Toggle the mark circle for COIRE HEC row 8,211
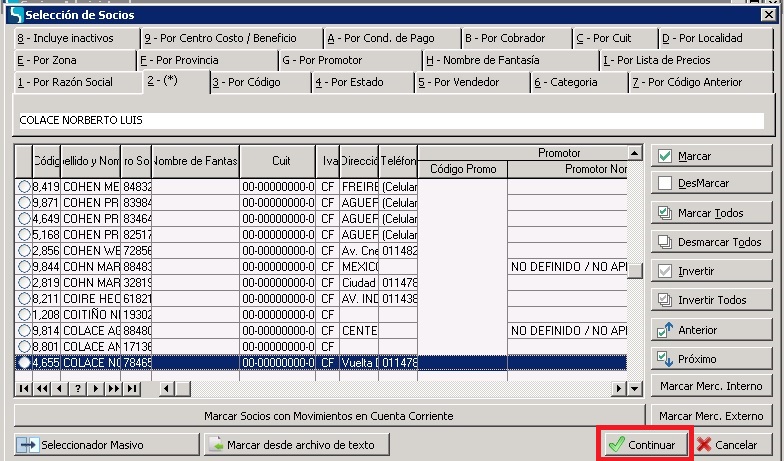This screenshot has width=784, height=461. (x=24, y=298)
